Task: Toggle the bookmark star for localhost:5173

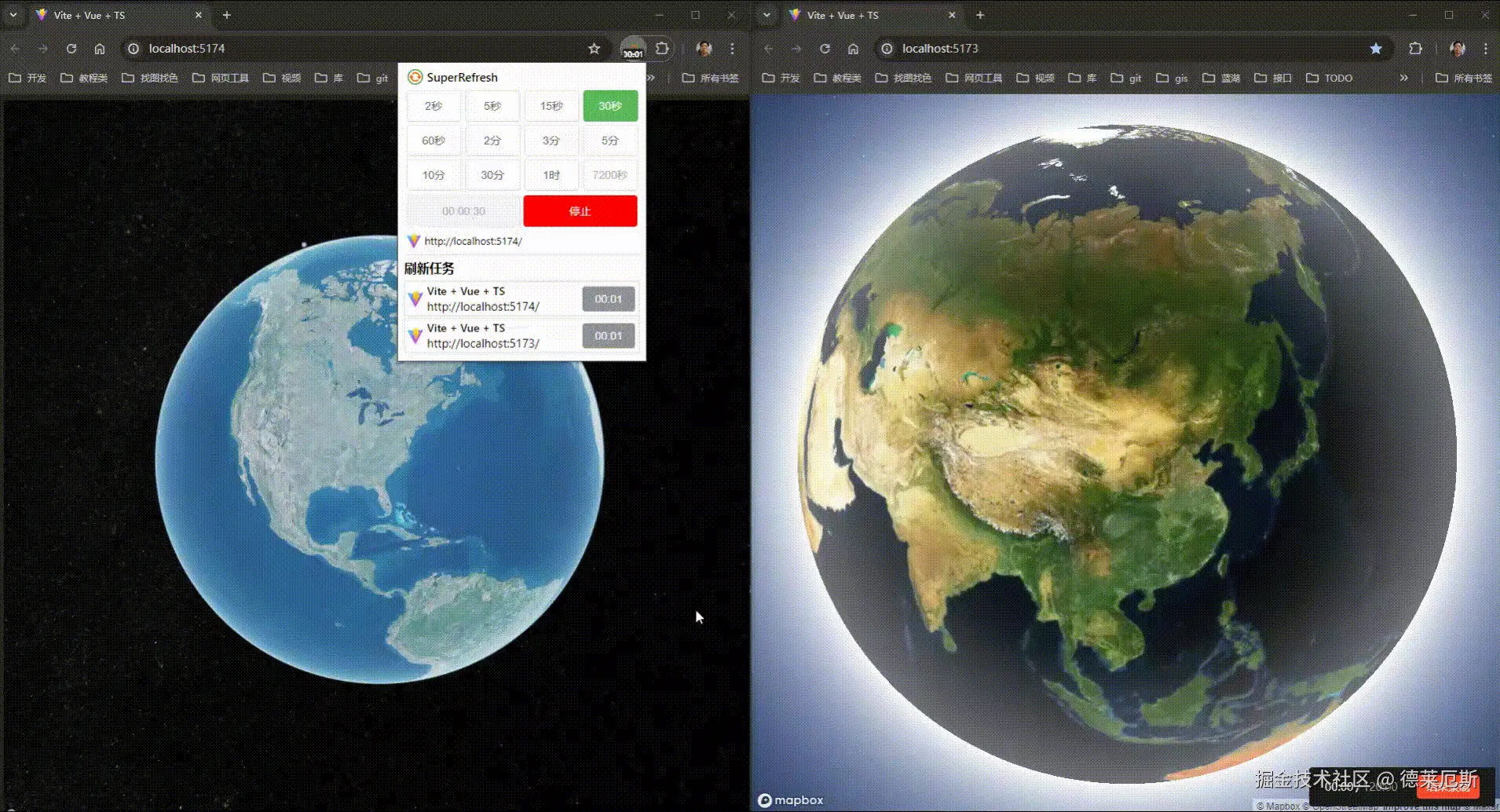Action: (1376, 49)
